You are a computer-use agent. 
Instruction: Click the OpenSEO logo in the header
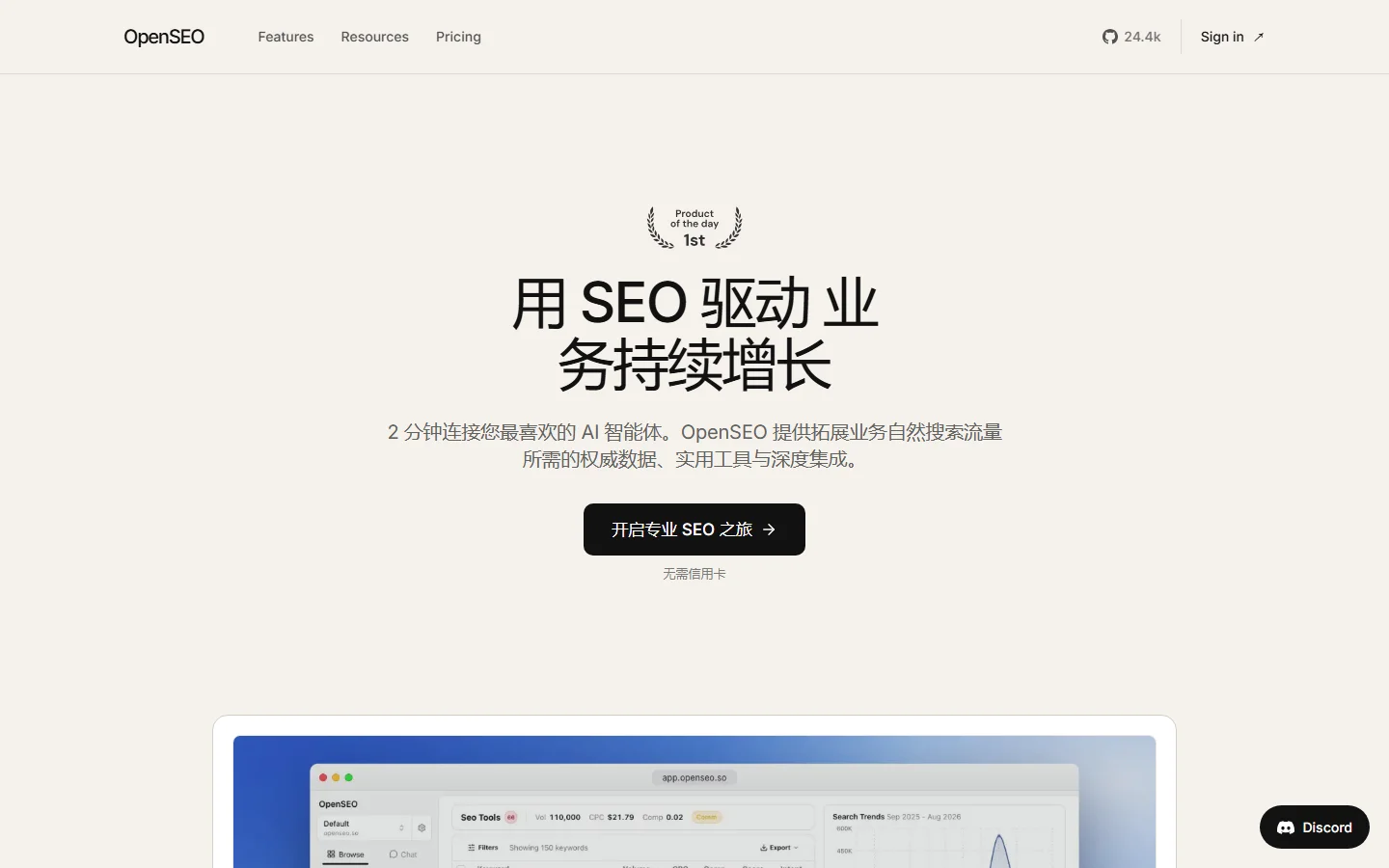click(x=164, y=37)
